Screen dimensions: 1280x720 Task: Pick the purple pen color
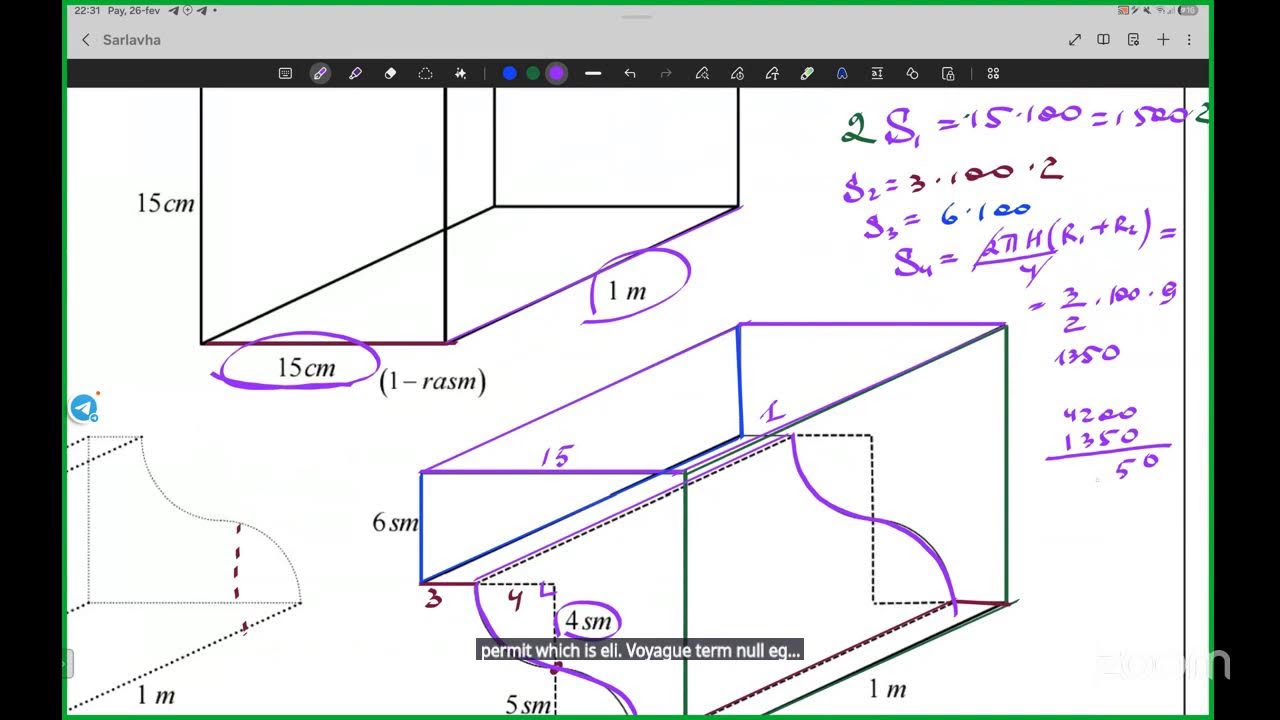pos(557,73)
